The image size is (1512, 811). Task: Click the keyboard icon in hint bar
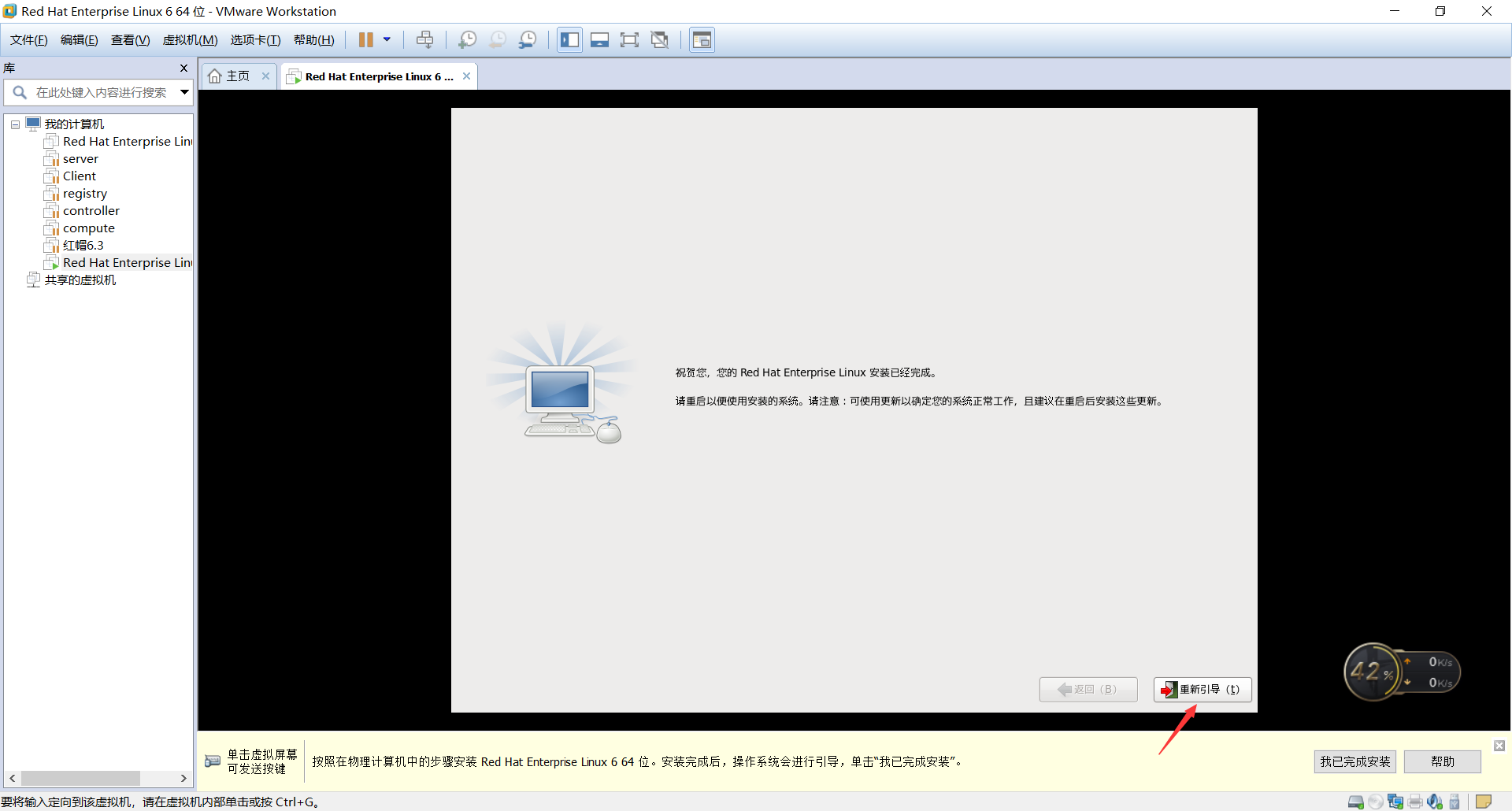pyautogui.click(x=213, y=761)
